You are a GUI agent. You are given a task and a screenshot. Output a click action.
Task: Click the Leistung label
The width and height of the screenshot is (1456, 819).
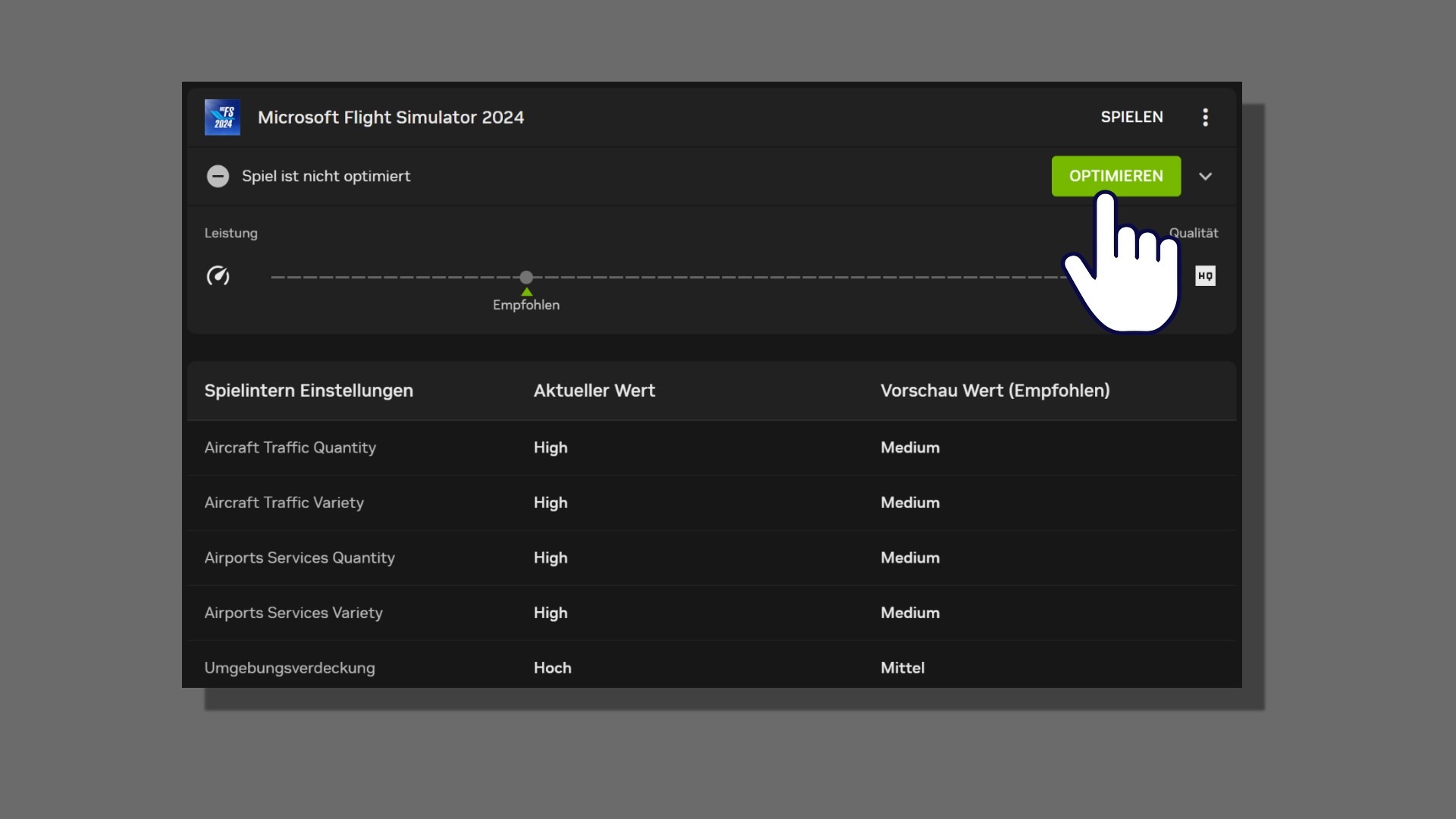(x=231, y=233)
